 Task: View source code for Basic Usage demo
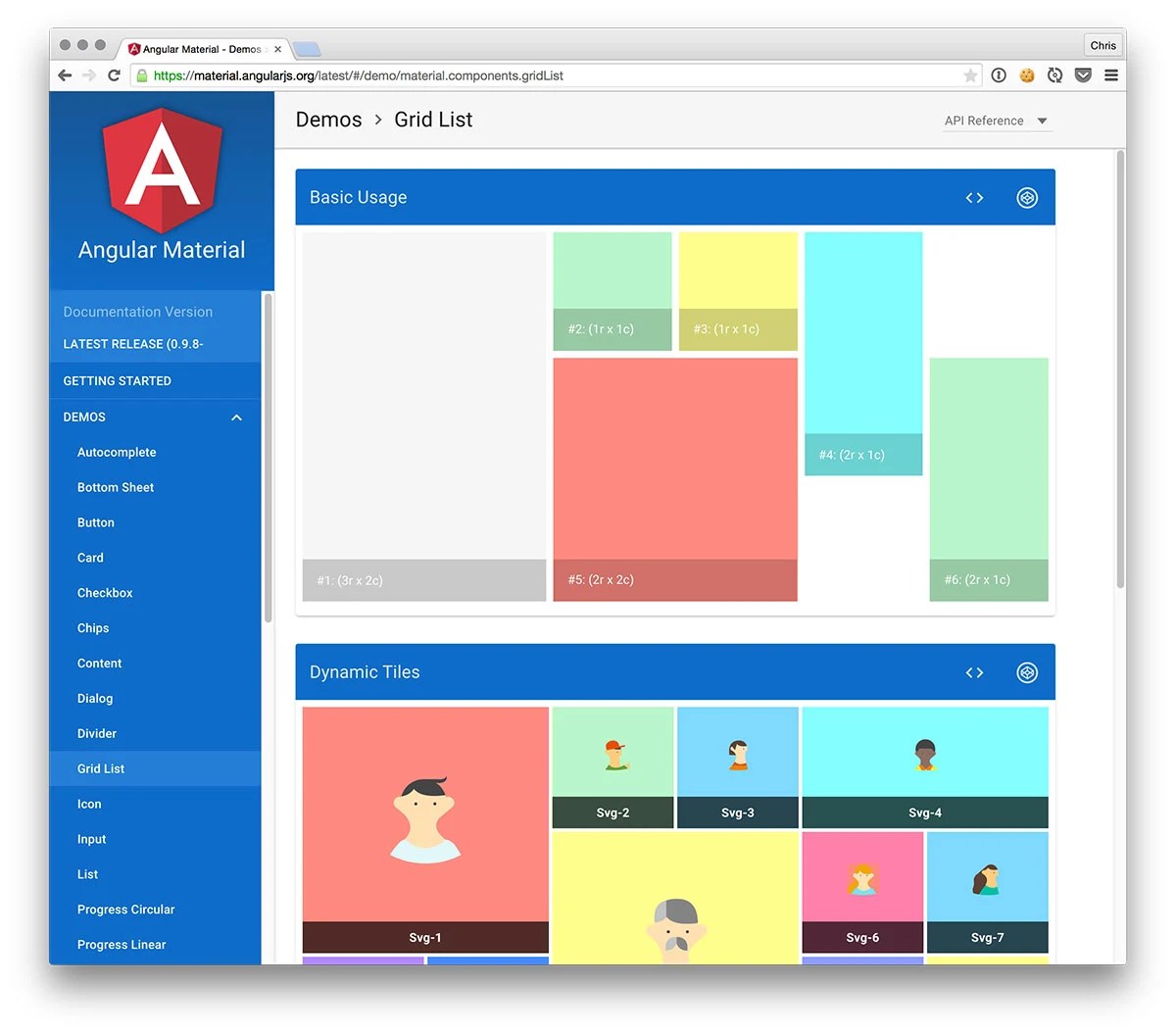(x=973, y=197)
